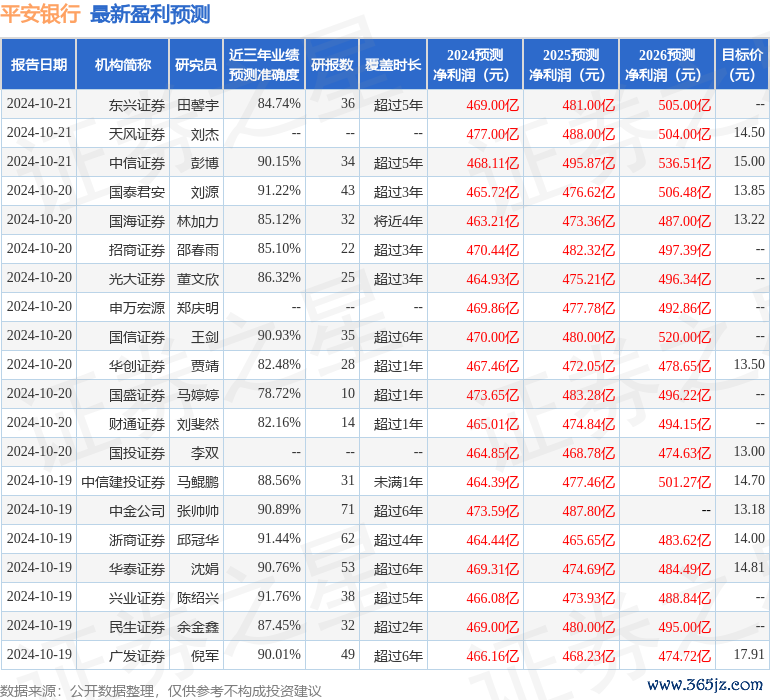Click analyst 倪军
The width and height of the screenshot is (770, 700).
point(205,656)
